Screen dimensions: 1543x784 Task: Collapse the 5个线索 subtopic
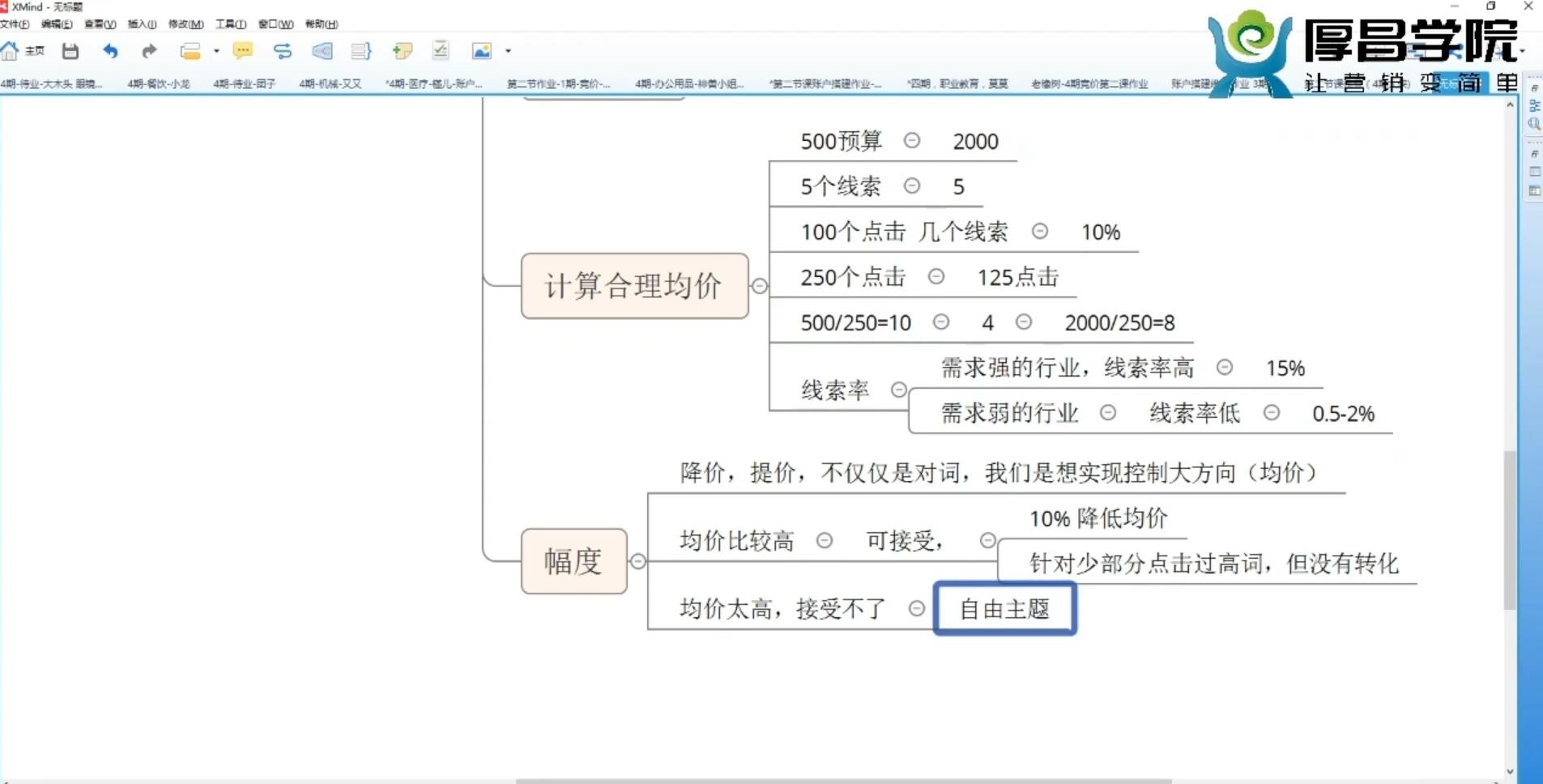pos(912,185)
